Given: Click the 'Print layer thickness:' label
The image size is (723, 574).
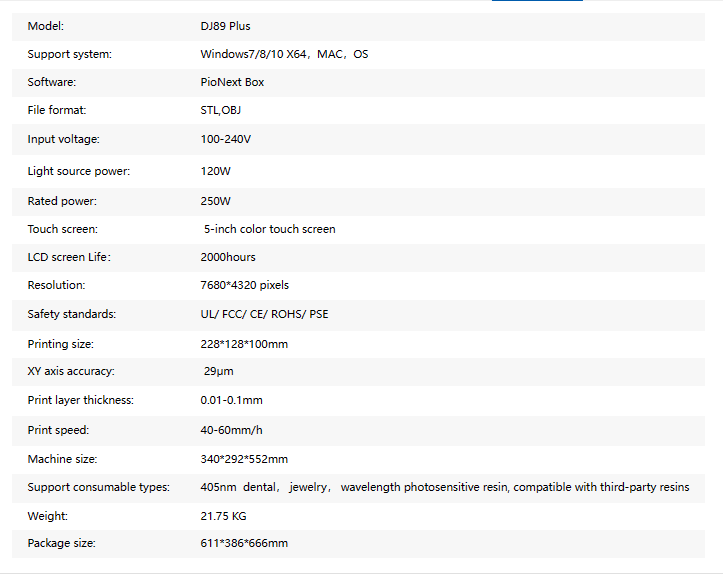Looking at the screenshot, I should coord(81,400).
